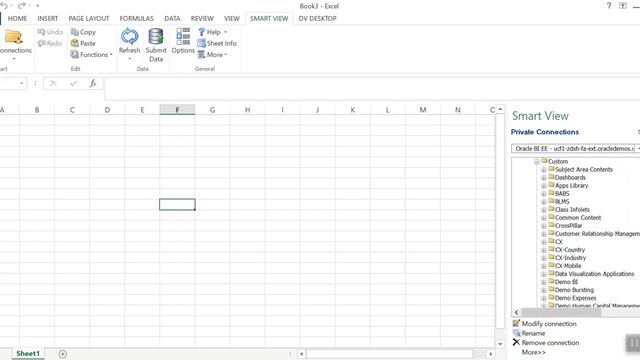
Task: Expand the Class Infolets folder node
Action: coord(544,210)
